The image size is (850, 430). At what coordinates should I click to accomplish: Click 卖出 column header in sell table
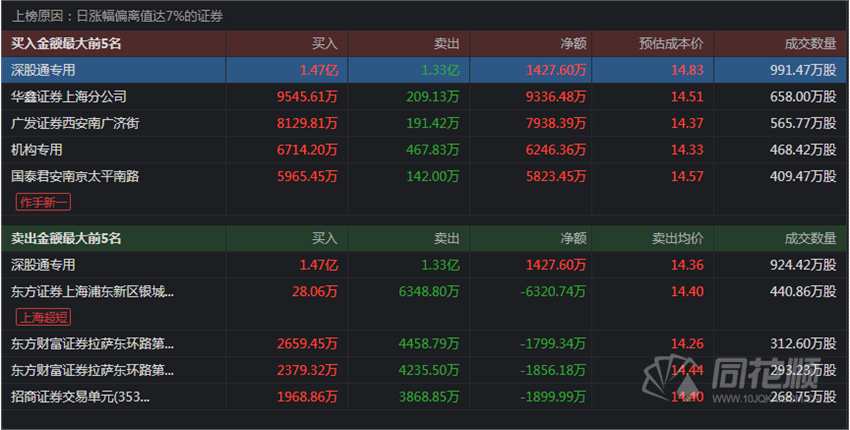pos(446,238)
